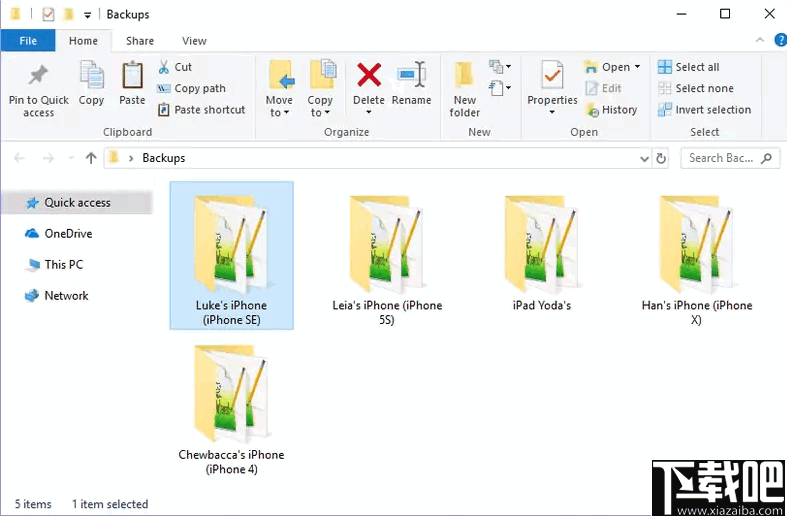Screen dimensions: 787x516
Task: Click Select all
Action: (x=689, y=67)
